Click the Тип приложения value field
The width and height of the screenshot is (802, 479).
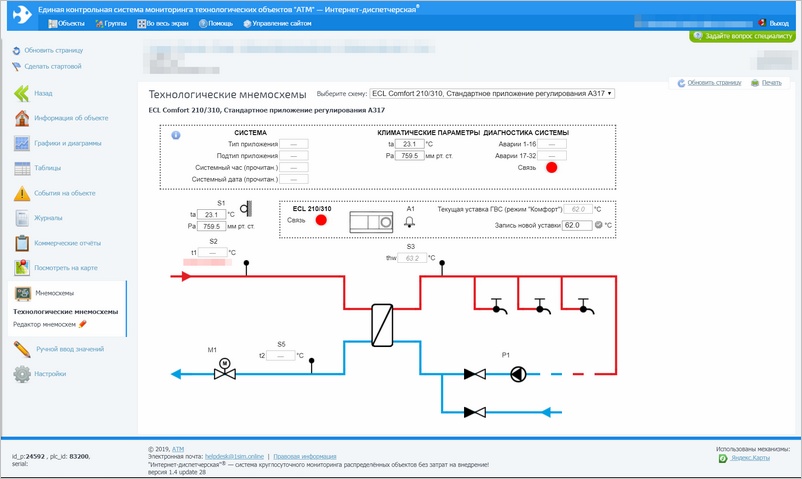pos(294,144)
